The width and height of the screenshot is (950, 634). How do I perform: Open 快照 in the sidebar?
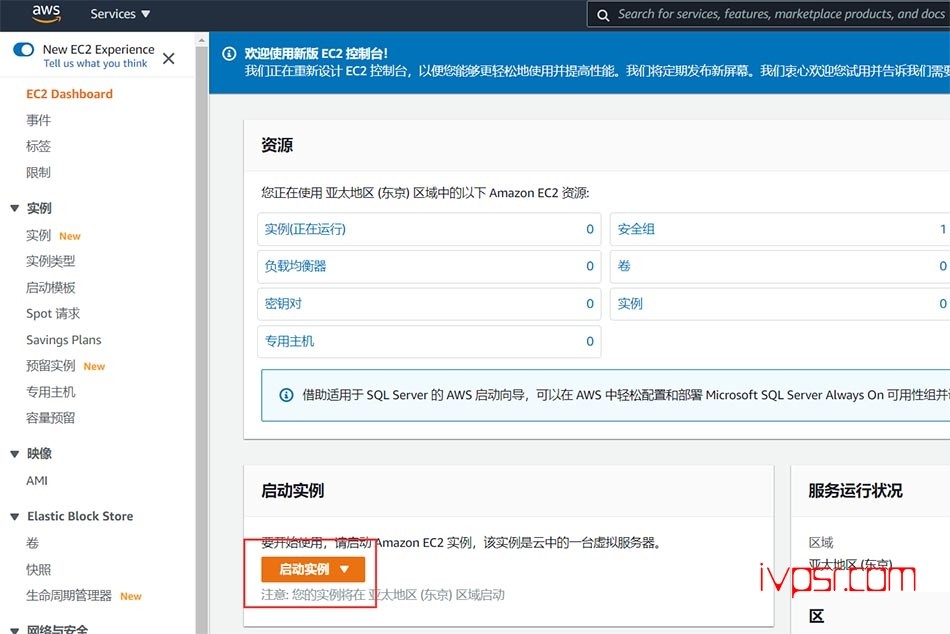point(38,570)
